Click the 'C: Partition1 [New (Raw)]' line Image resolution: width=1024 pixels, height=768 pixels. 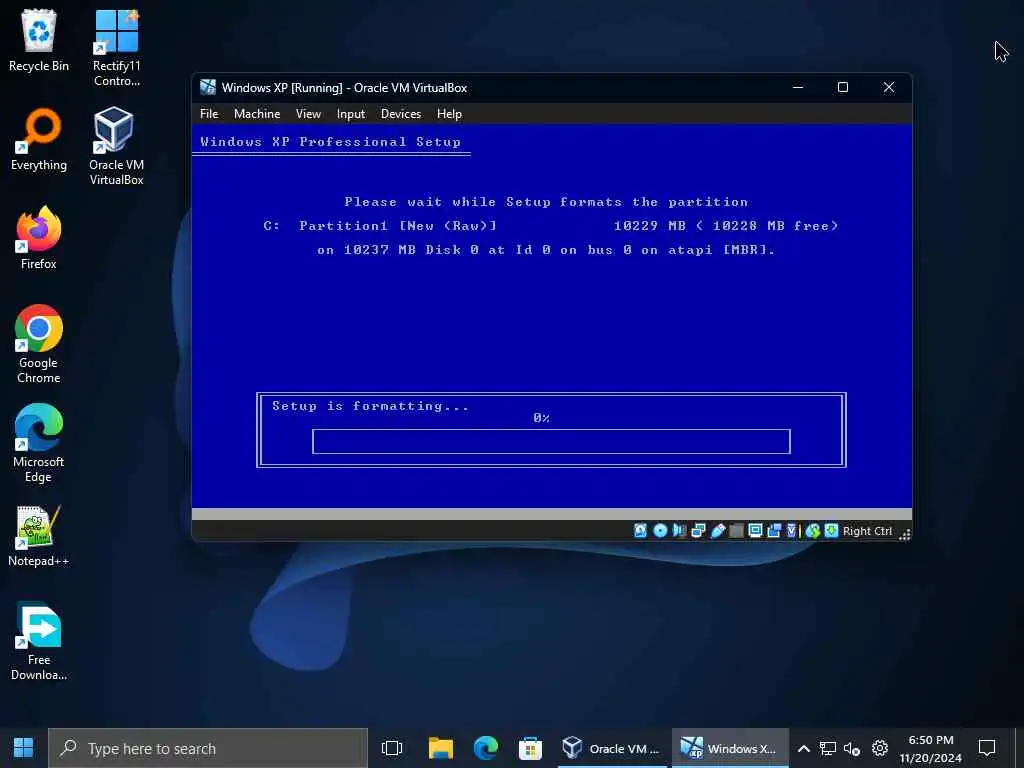(x=380, y=225)
